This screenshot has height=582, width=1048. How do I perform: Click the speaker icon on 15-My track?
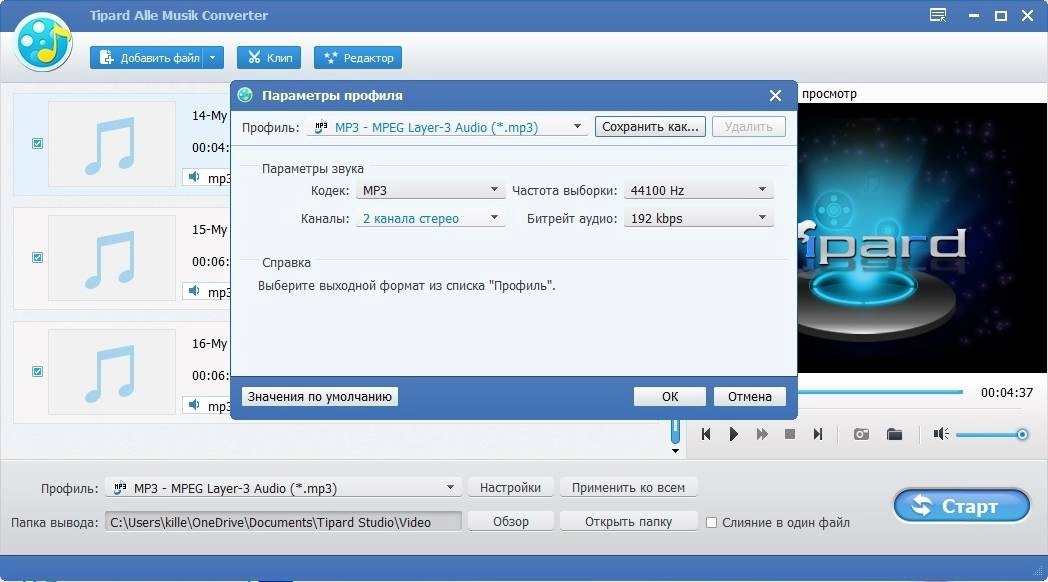pyautogui.click(x=194, y=291)
